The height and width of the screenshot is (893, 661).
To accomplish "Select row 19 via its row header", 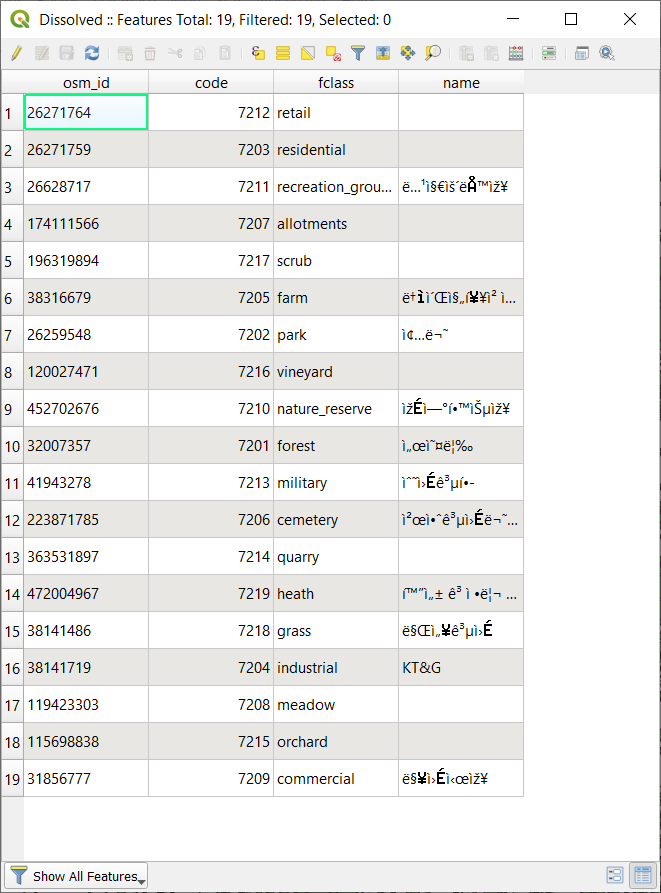I will pyautogui.click(x=12, y=779).
